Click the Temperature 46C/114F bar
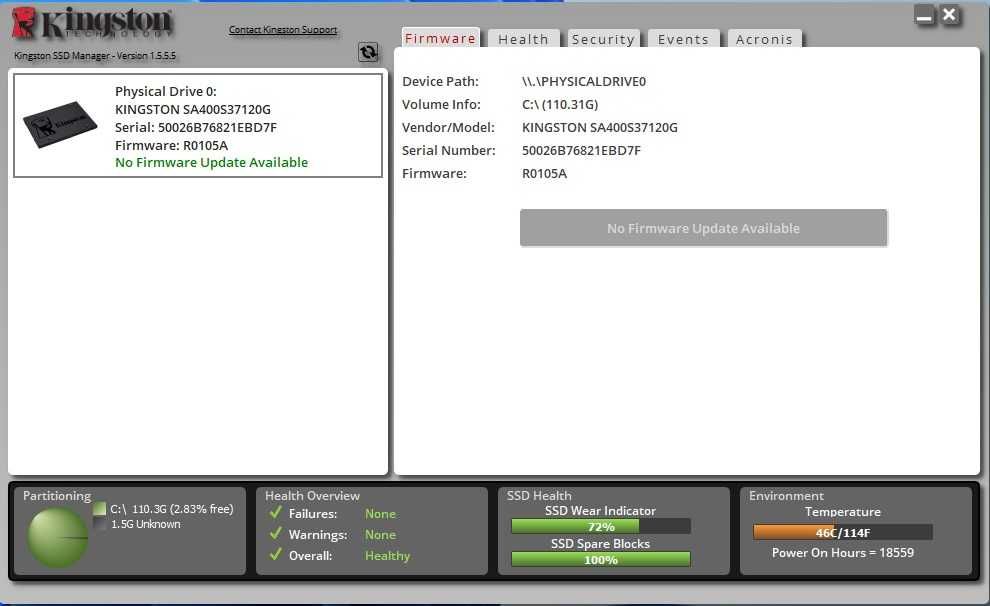The height and width of the screenshot is (606, 990). [843, 532]
